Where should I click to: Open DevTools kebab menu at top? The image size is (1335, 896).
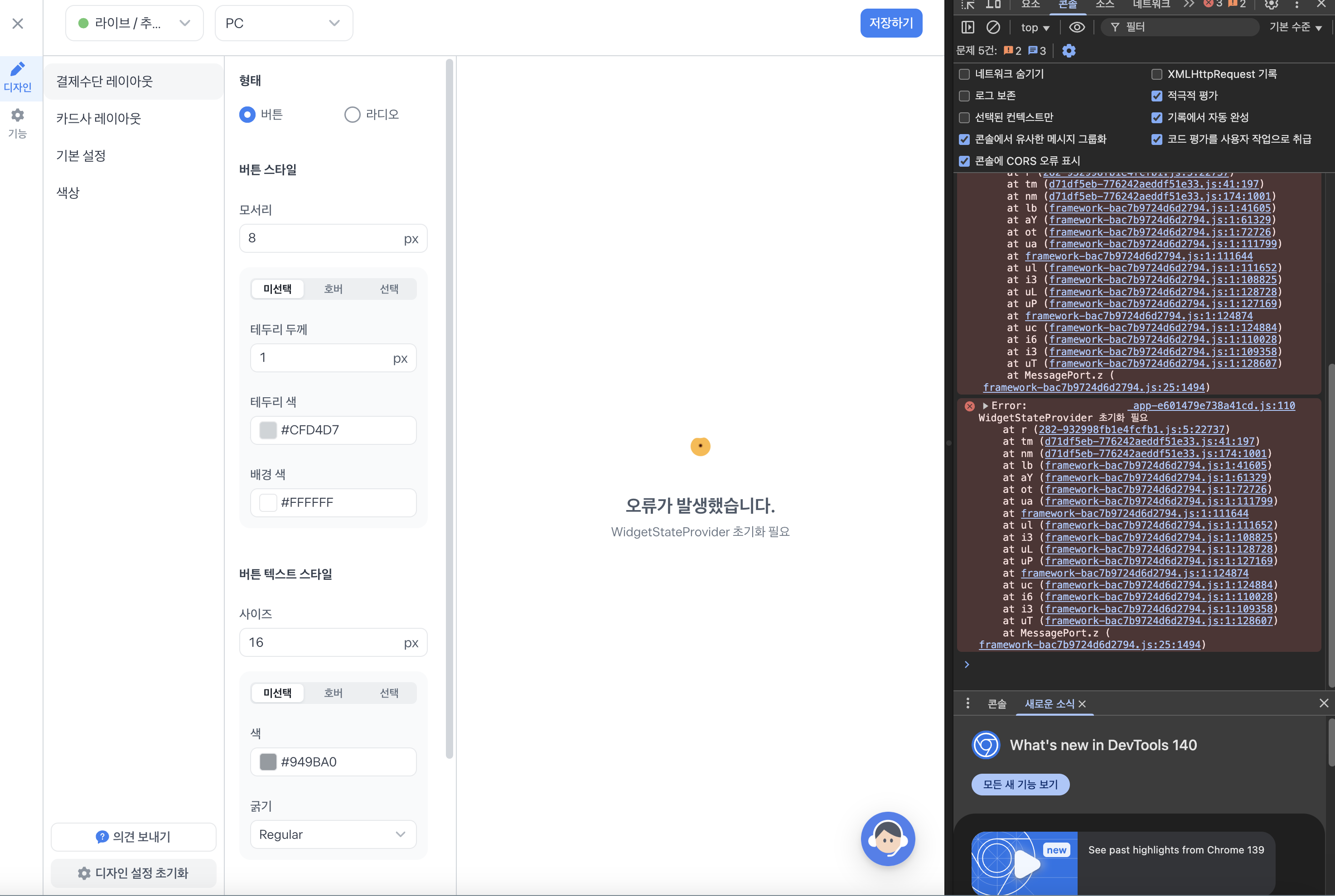(x=1297, y=5)
